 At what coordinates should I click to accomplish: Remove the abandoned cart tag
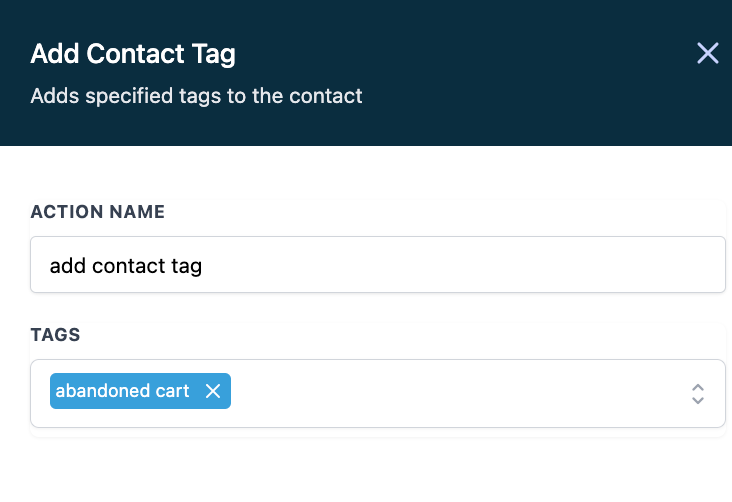[x=213, y=392]
